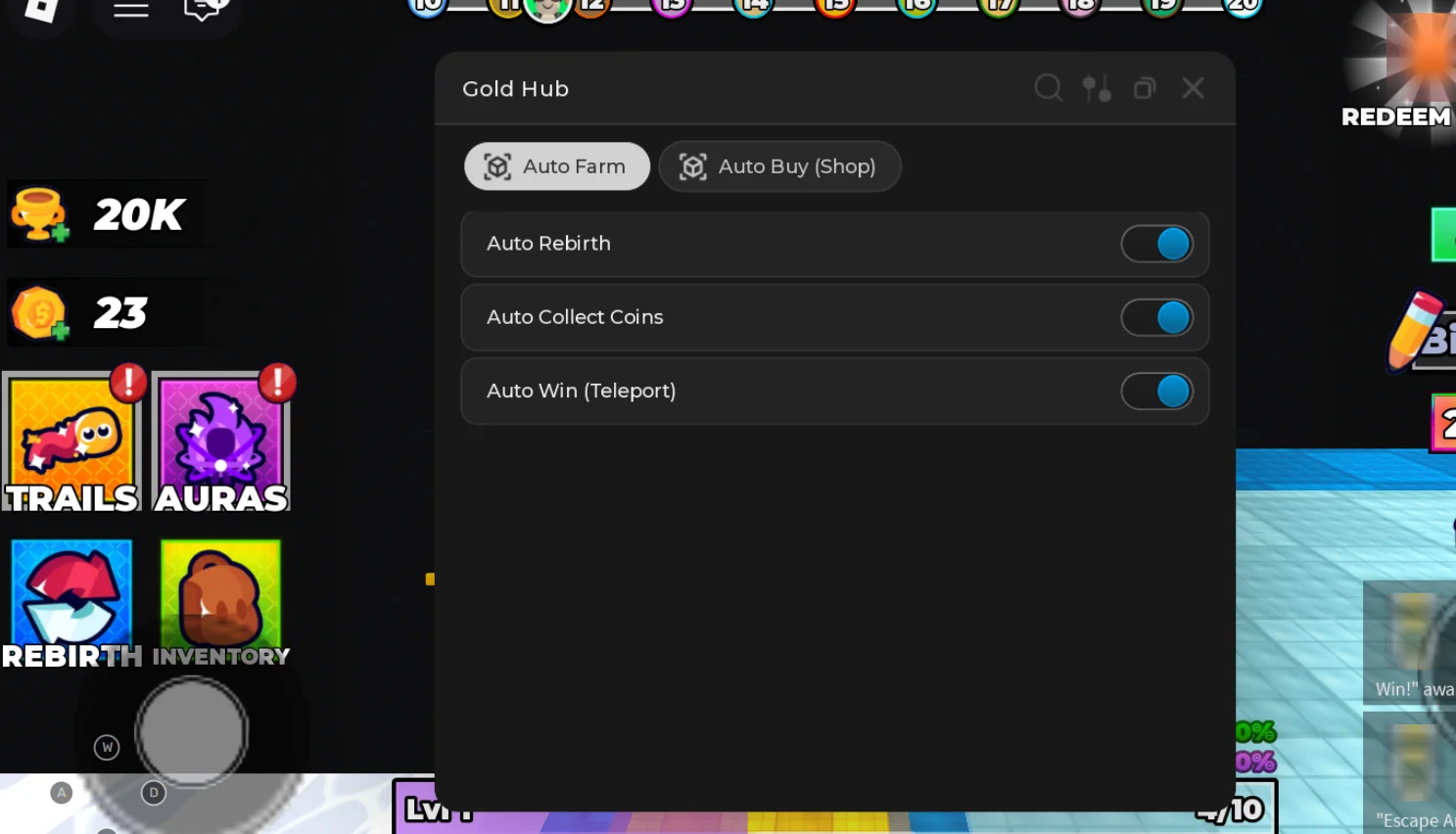
Task: Open the Roblox chat icon
Action: tap(203, 9)
